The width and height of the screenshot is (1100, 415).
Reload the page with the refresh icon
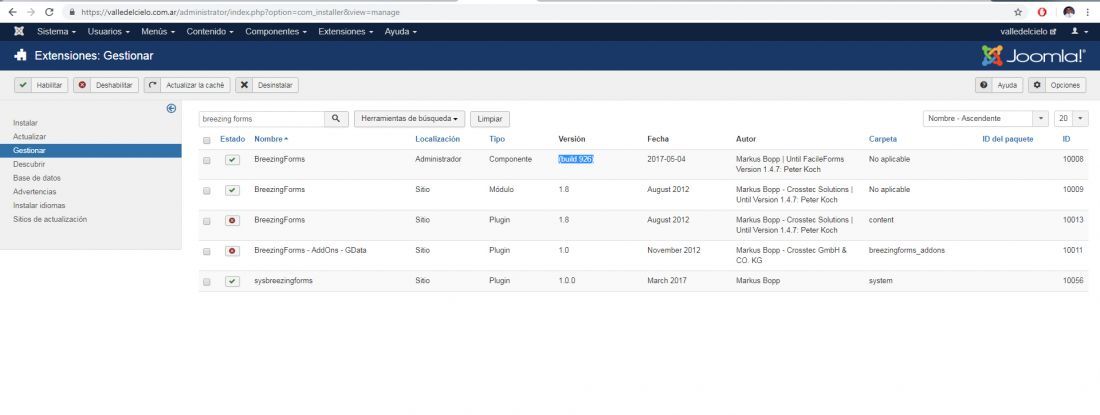[x=49, y=12]
